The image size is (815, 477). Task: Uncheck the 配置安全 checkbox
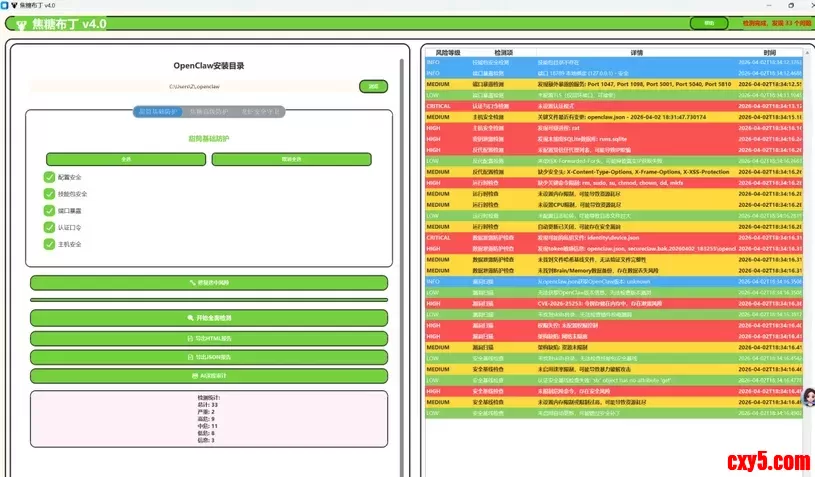point(49,177)
